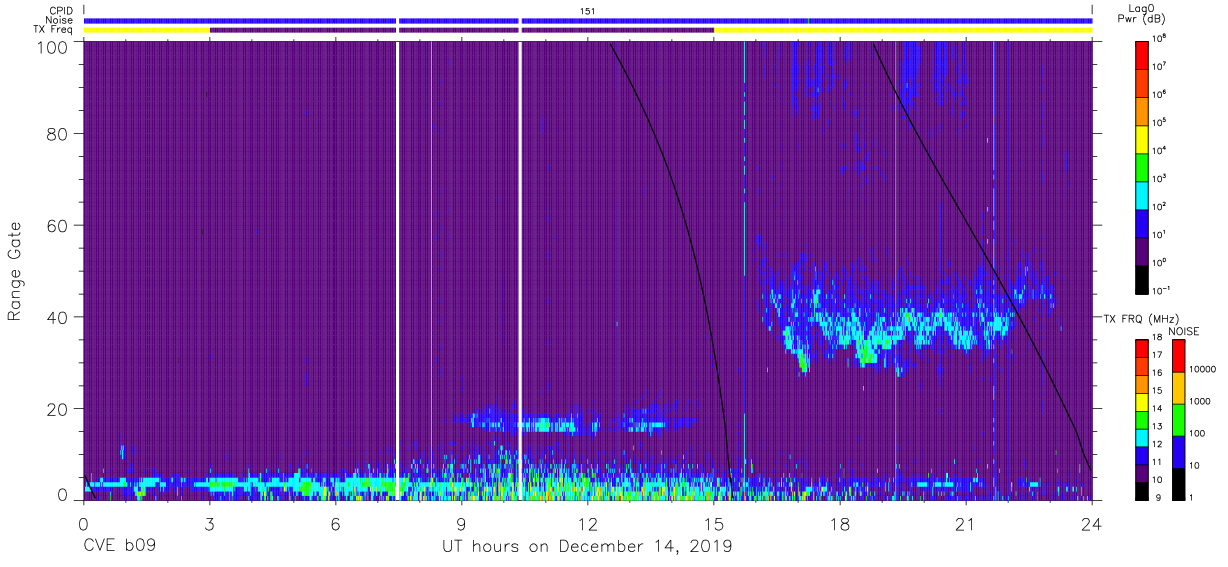The height and width of the screenshot is (567, 1228).
Task: Click the red top segment of the TX FRQ colorbar
Action: pos(1144,348)
